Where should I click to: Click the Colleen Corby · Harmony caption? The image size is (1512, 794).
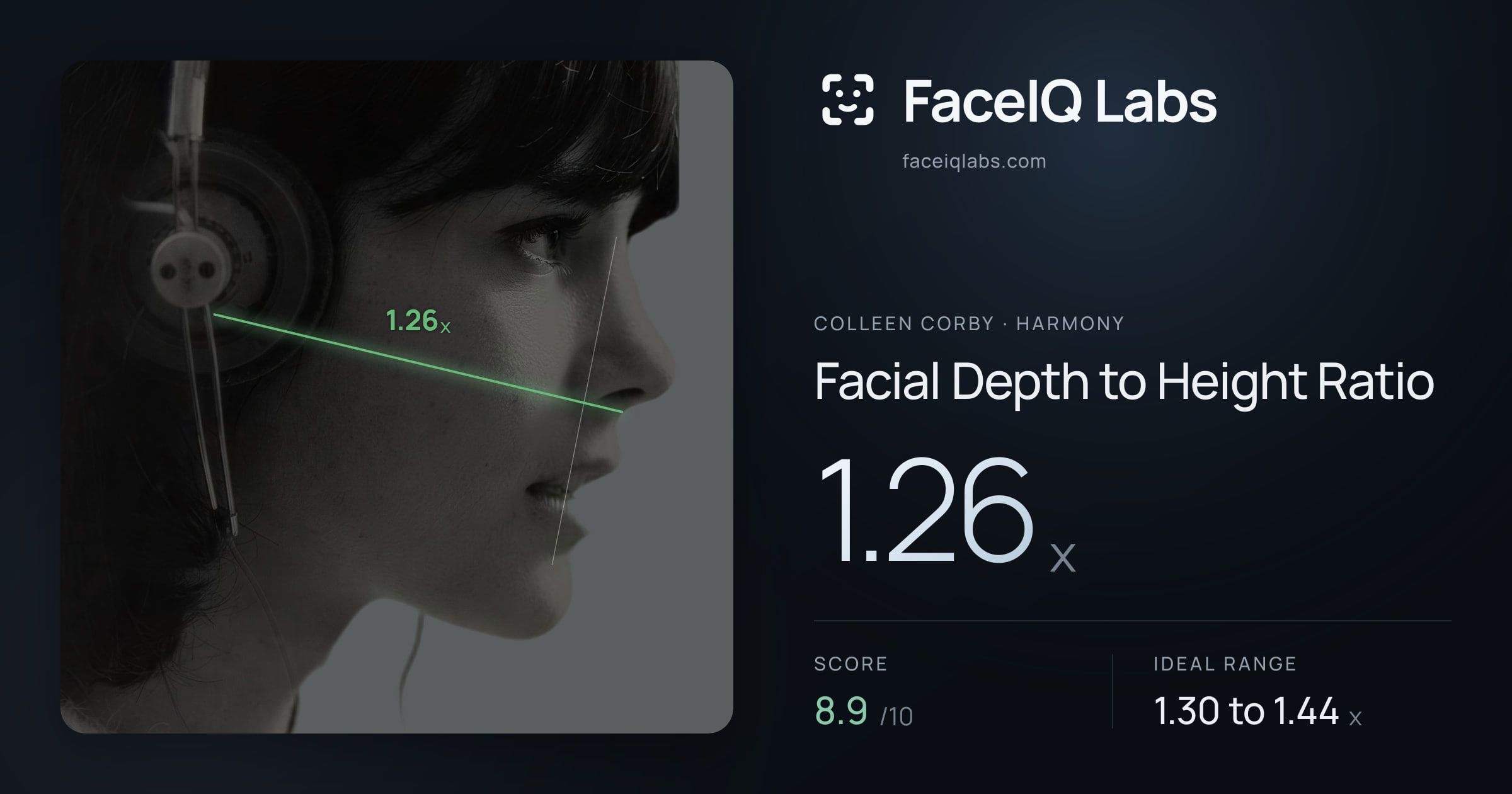[969, 323]
